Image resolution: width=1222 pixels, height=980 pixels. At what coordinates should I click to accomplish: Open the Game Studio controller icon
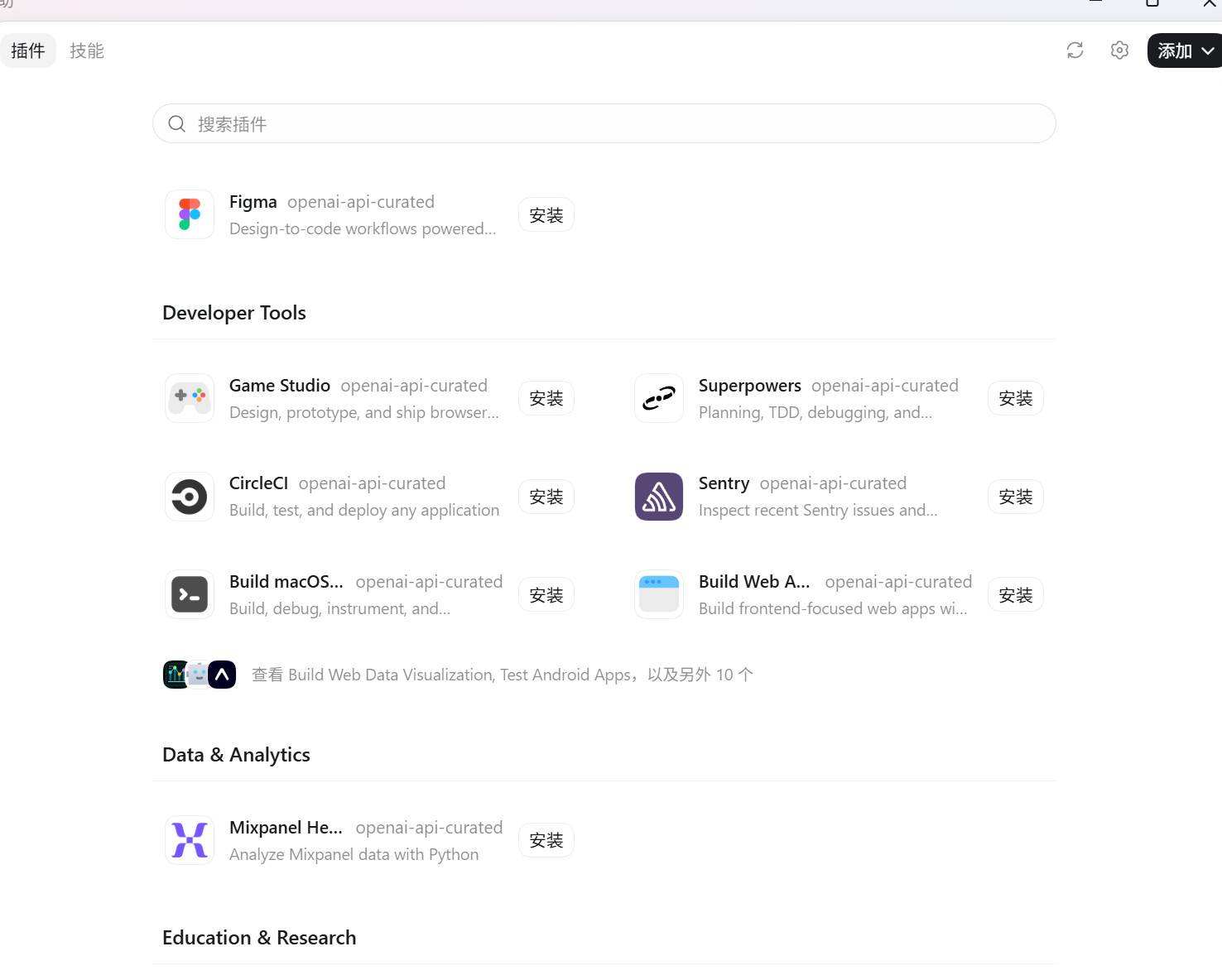click(190, 398)
